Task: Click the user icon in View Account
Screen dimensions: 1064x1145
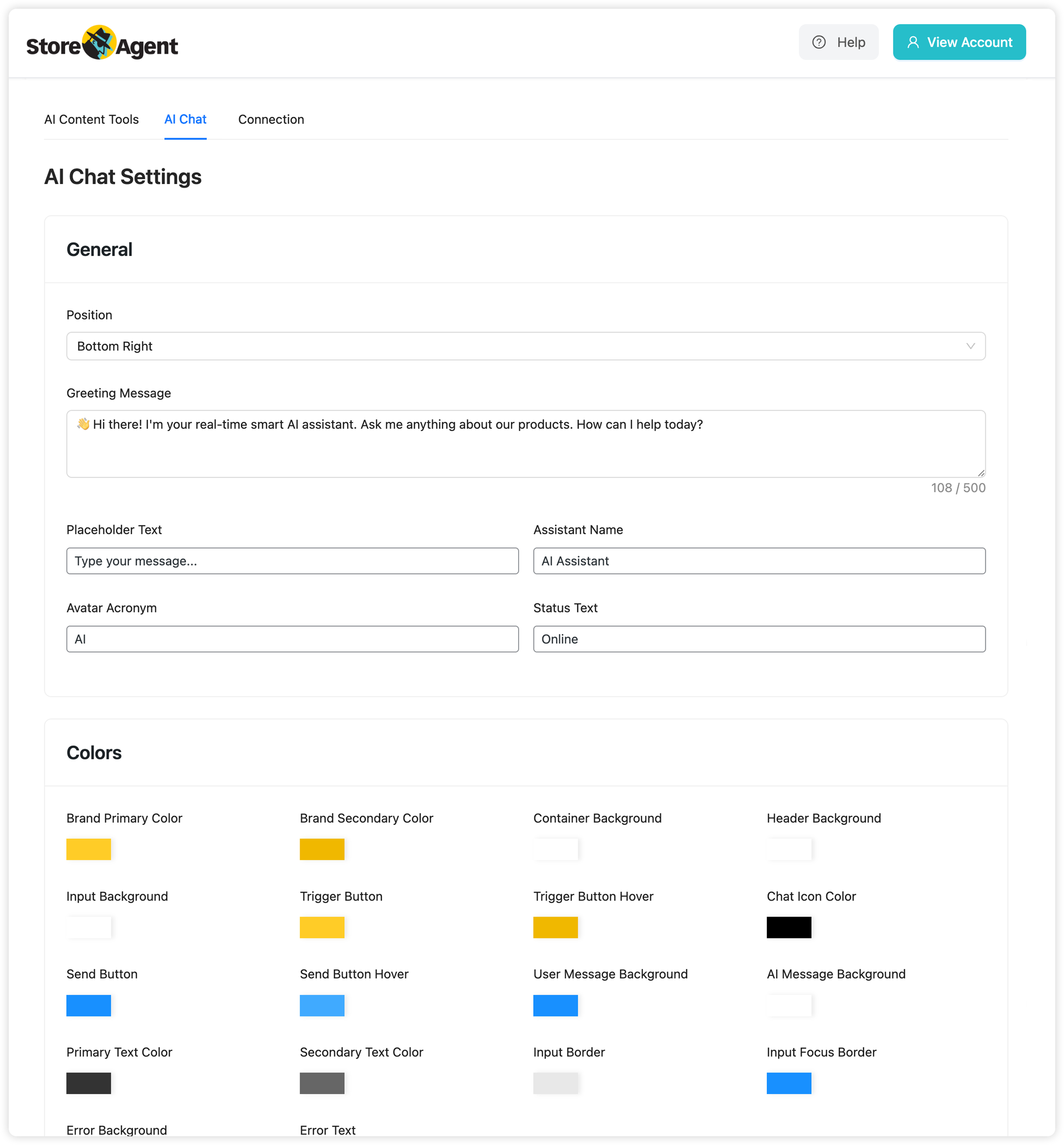Action: click(x=913, y=42)
